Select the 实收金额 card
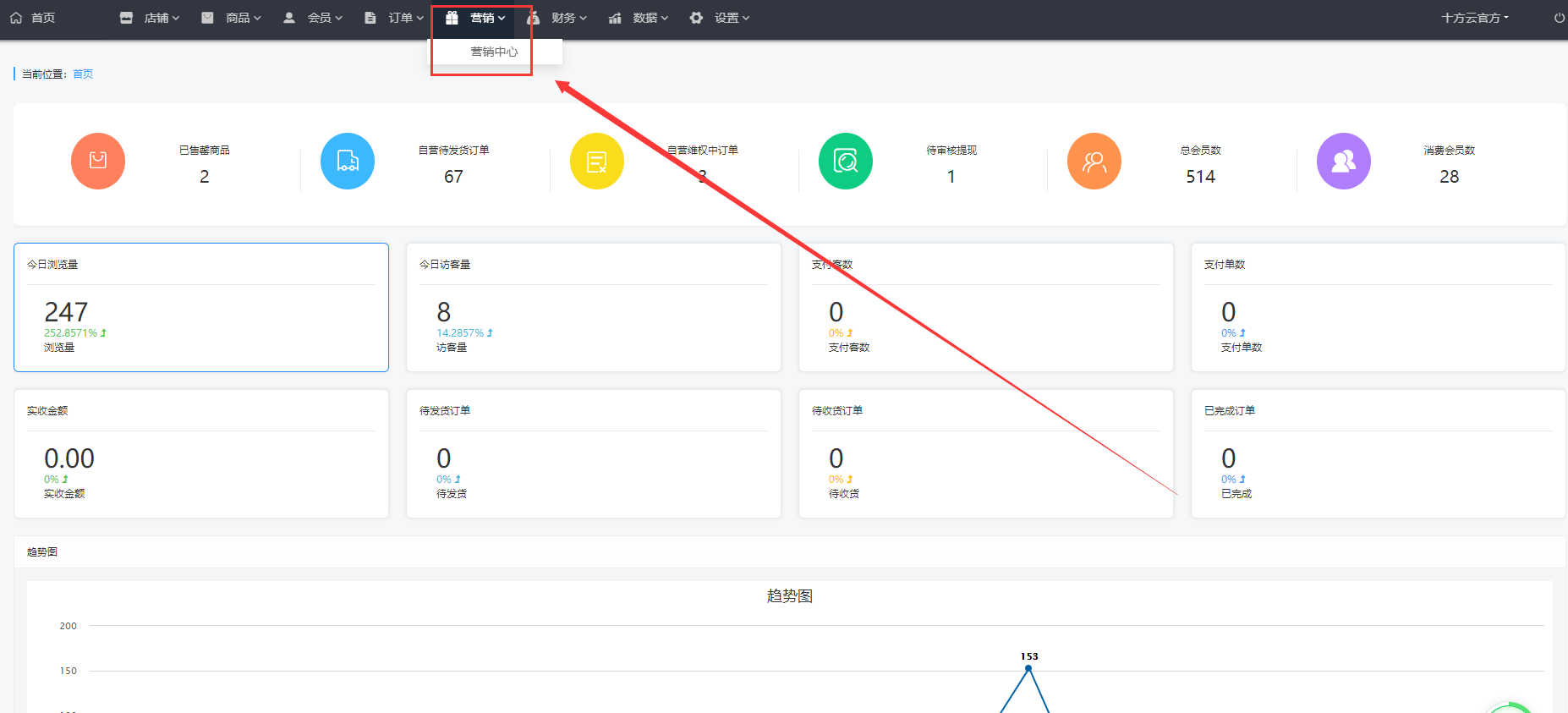The width and height of the screenshot is (1568, 713). pos(201,453)
